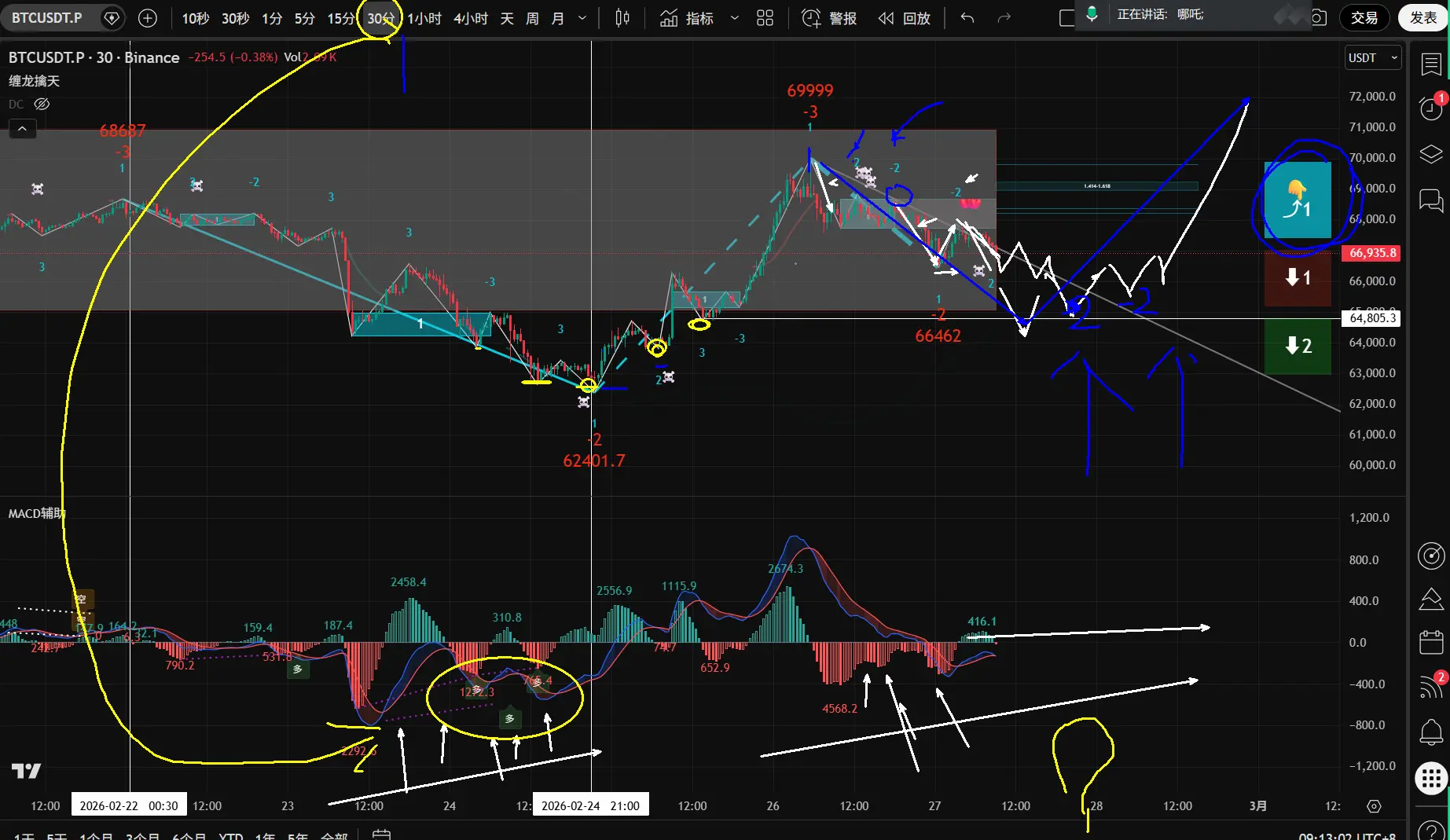
Task: Click the teal box marked 1 on chart
Action: [x=1298, y=200]
